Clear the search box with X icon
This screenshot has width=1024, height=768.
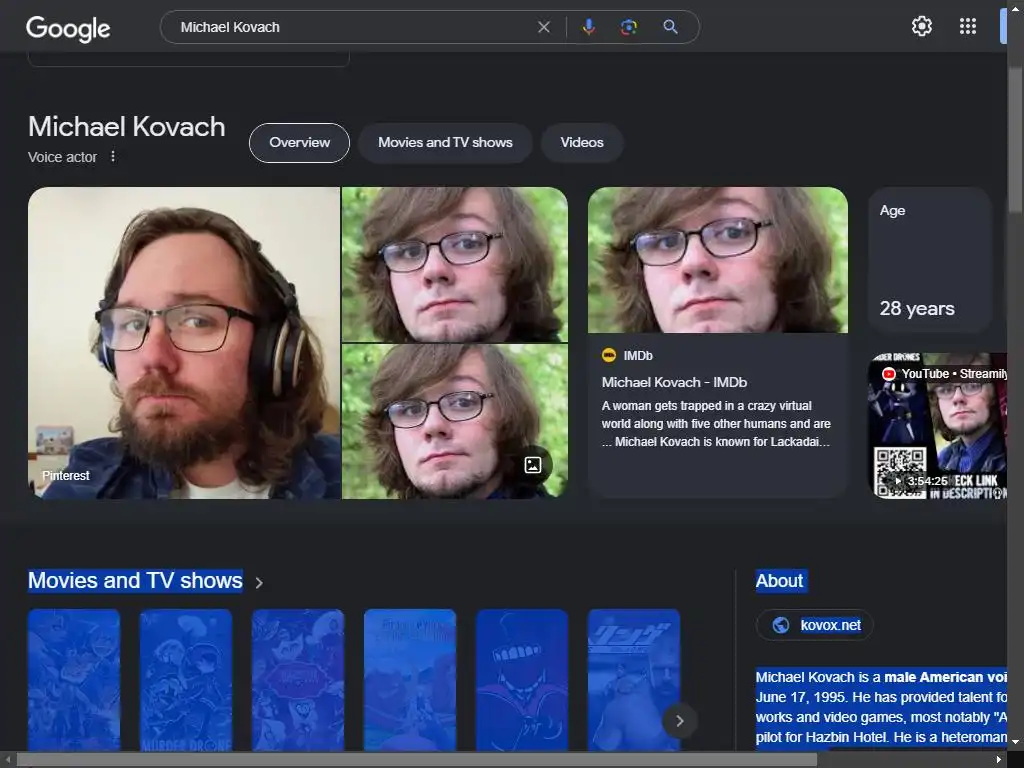543,27
